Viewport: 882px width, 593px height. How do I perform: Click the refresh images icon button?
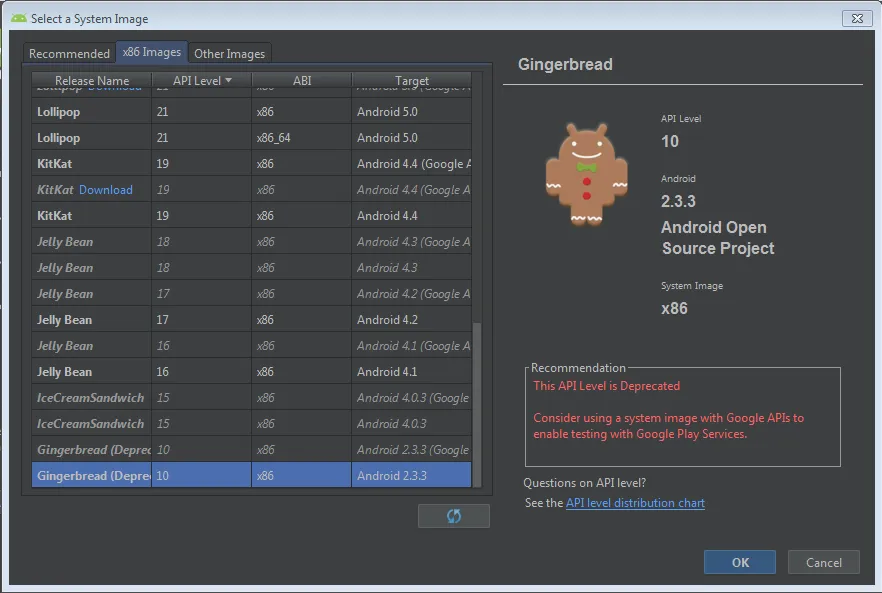(453, 516)
